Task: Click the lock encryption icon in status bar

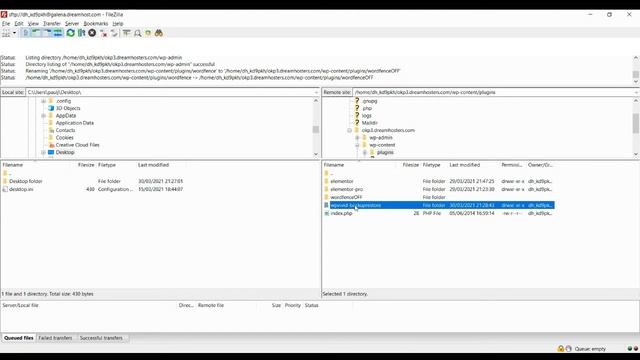Action: coord(561,349)
